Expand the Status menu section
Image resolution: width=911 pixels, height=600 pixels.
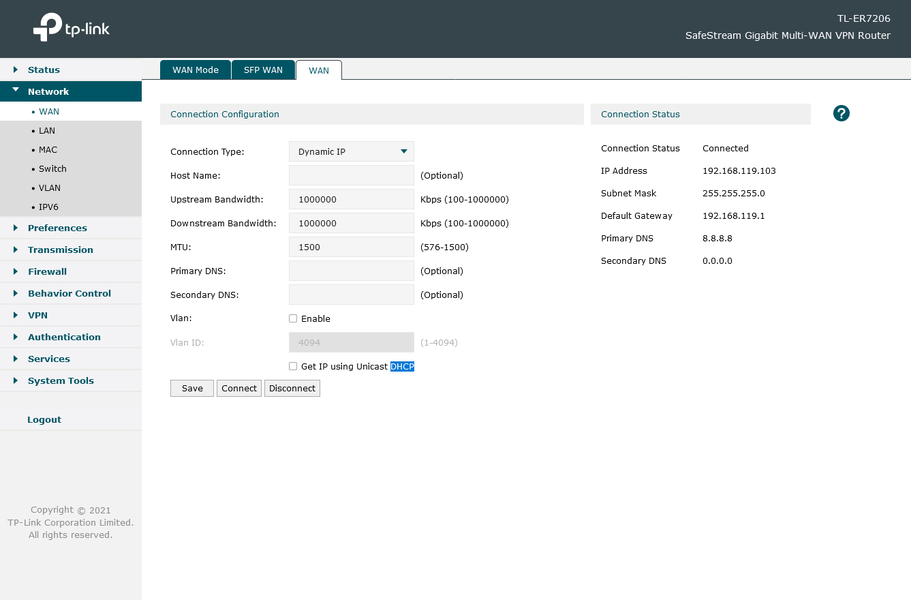click(71, 70)
